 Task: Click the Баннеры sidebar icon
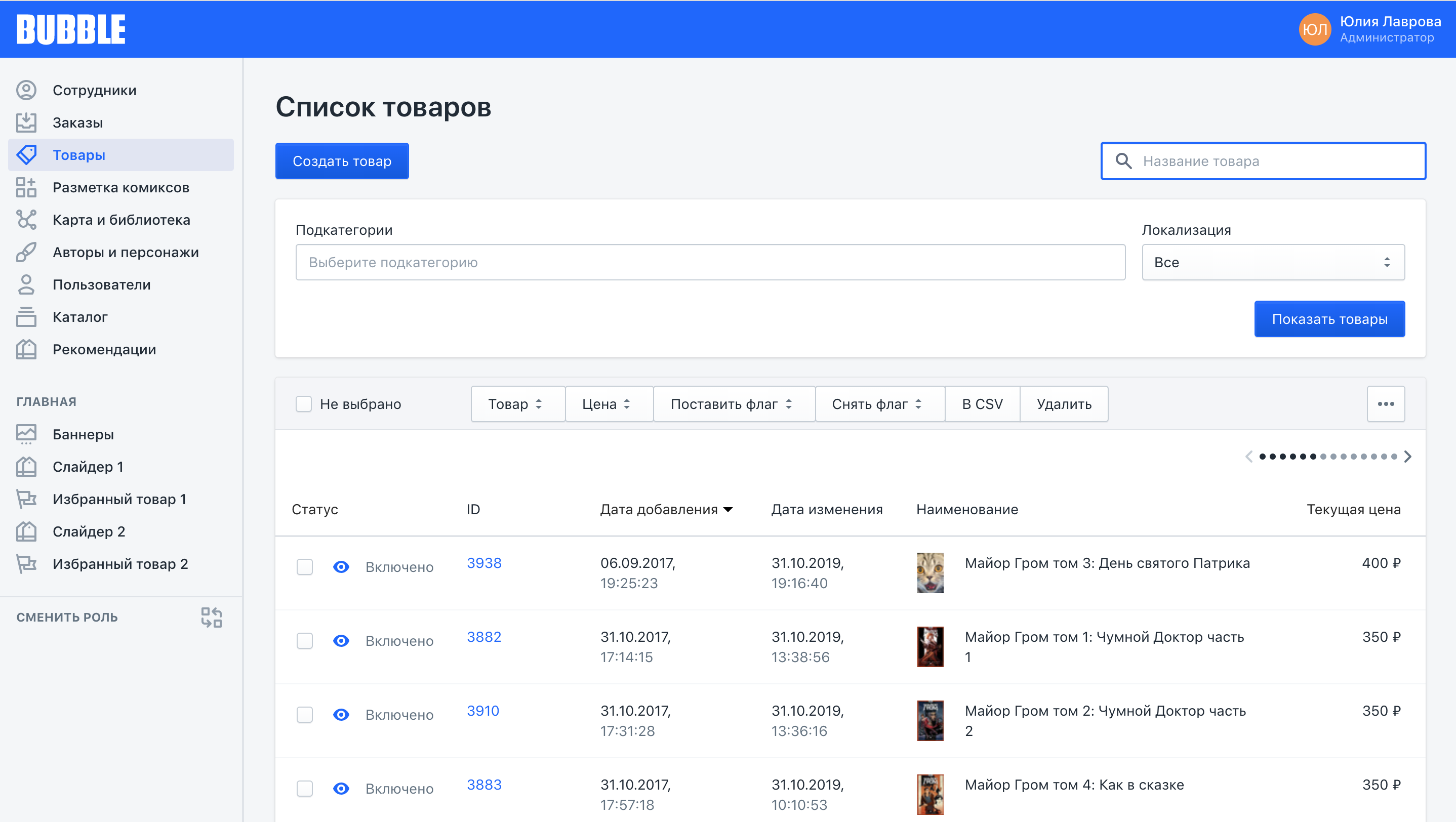(x=27, y=434)
